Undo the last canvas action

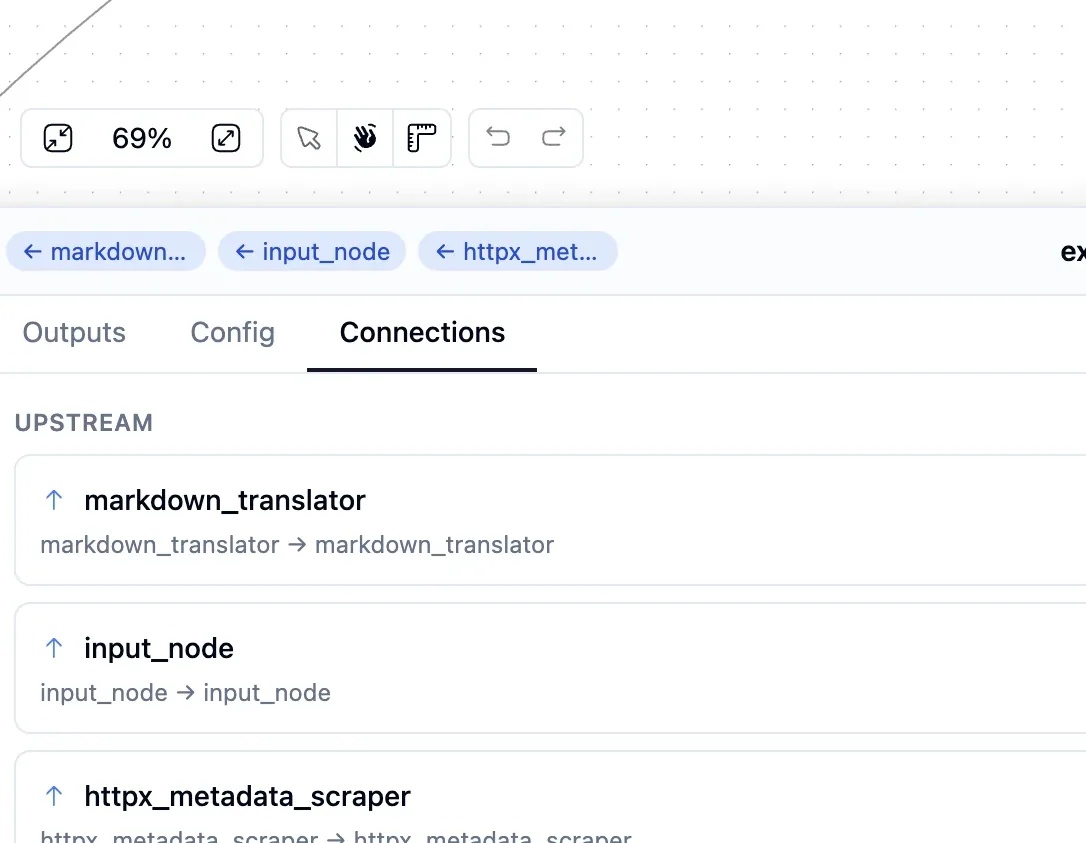(498, 137)
